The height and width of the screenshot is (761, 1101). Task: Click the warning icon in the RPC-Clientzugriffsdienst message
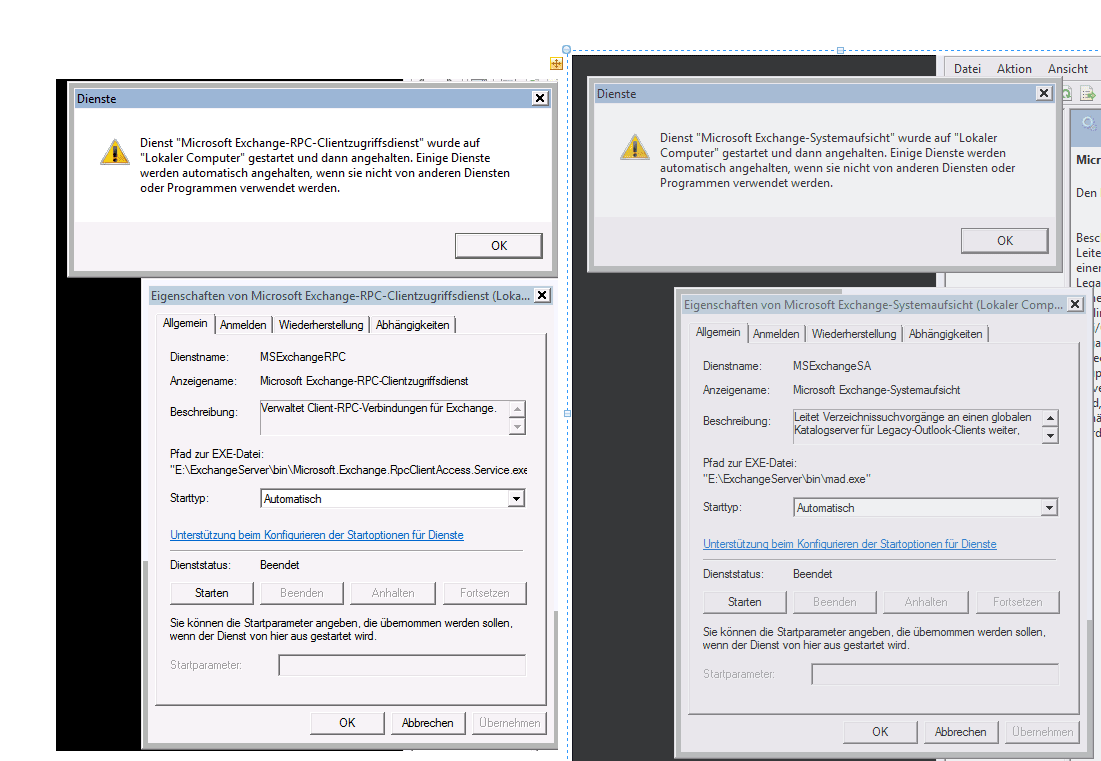click(114, 152)
